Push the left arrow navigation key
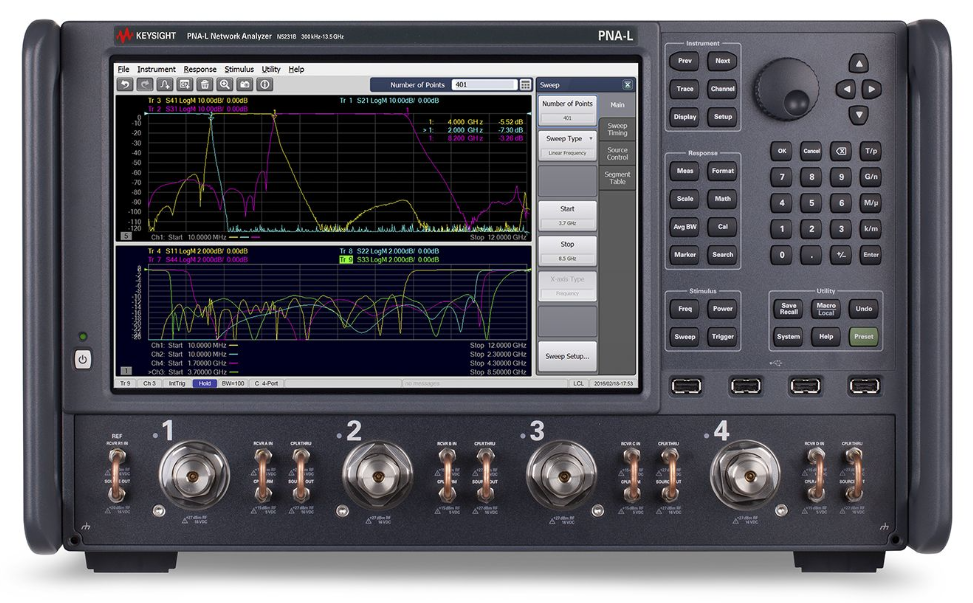The image size is (973, 603). tap(845, 89)
